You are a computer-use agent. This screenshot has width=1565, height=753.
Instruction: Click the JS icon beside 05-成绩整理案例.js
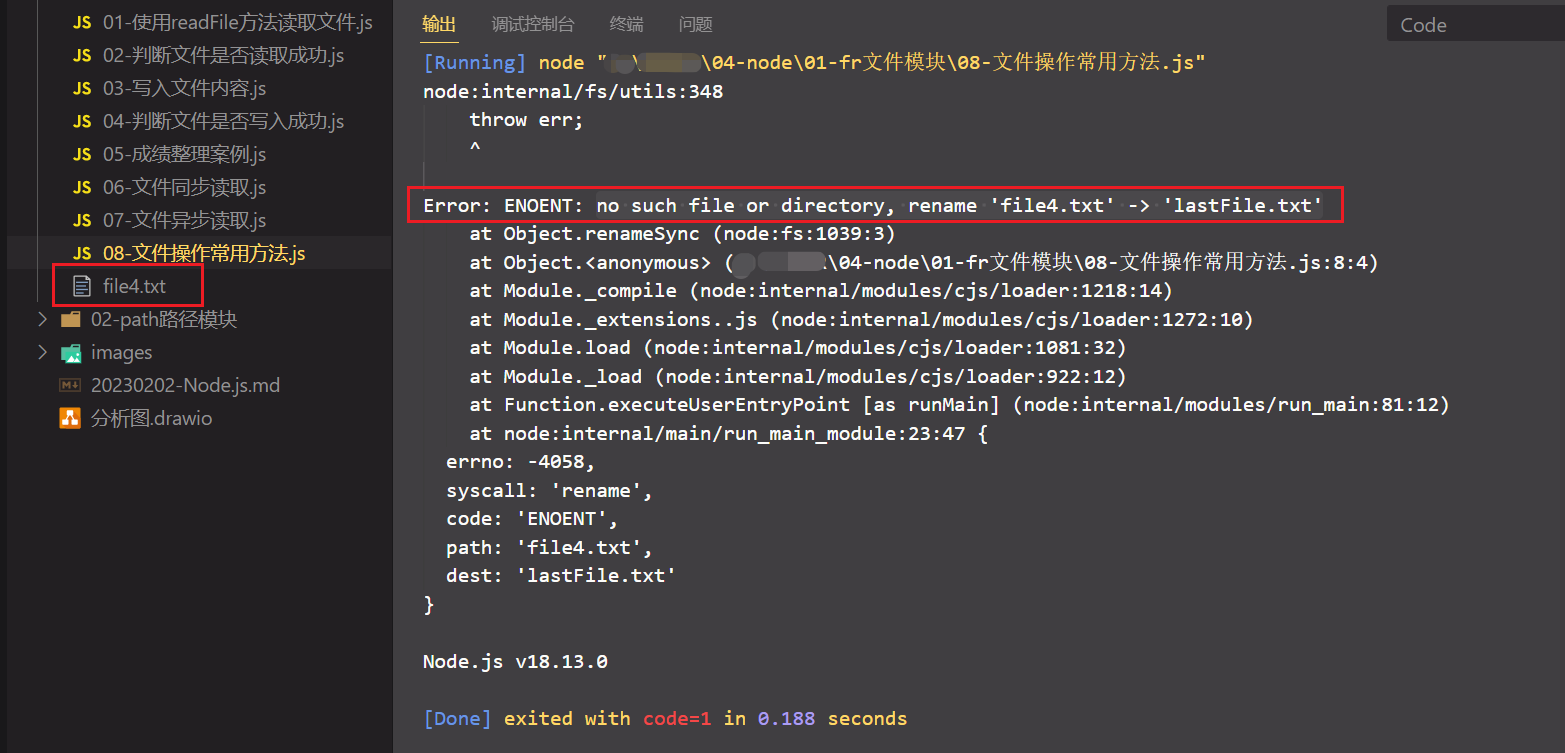click(82, 155)
